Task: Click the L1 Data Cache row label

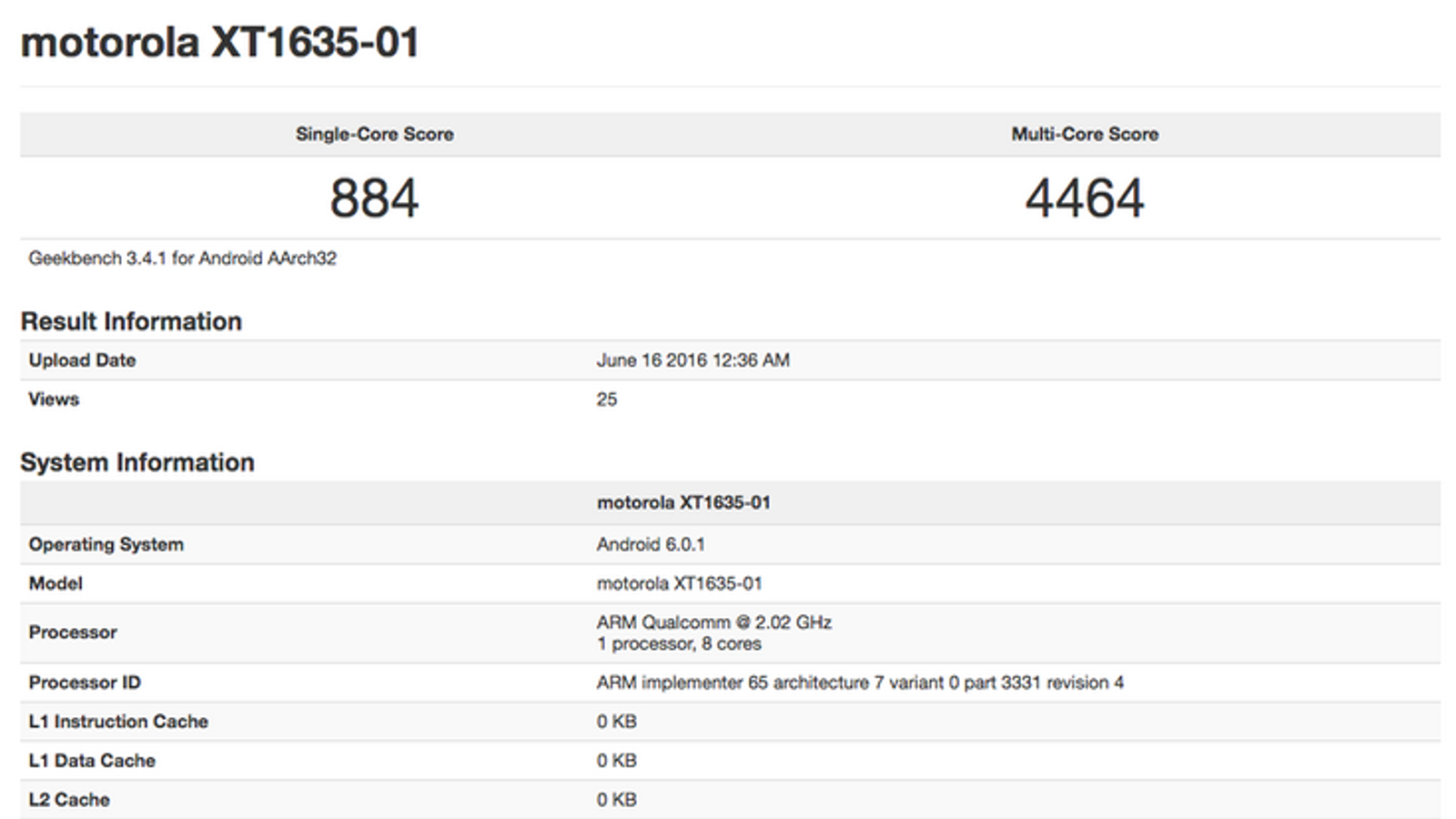Action: point(92,761)
